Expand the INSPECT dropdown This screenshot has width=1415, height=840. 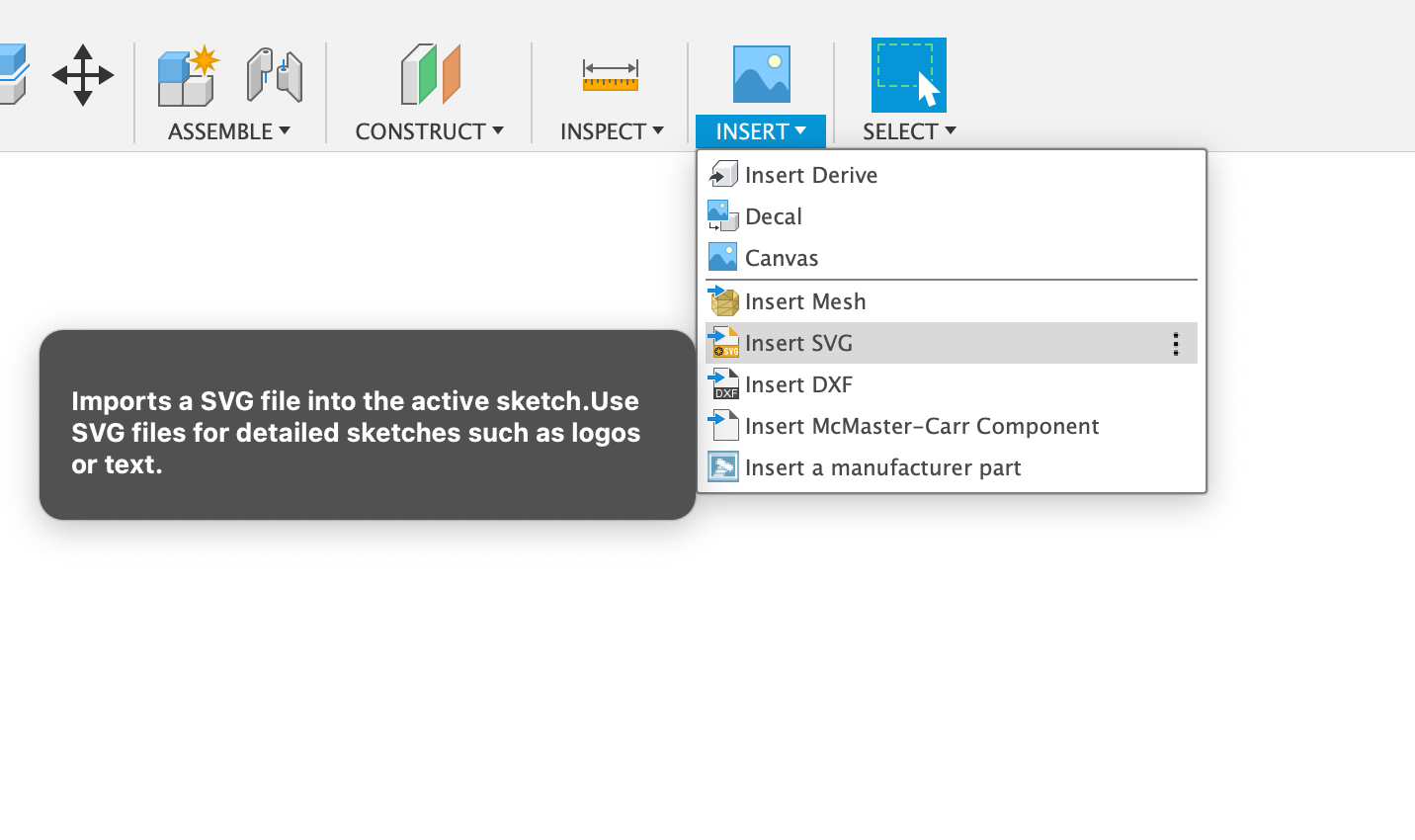click(x=611, y=131)
